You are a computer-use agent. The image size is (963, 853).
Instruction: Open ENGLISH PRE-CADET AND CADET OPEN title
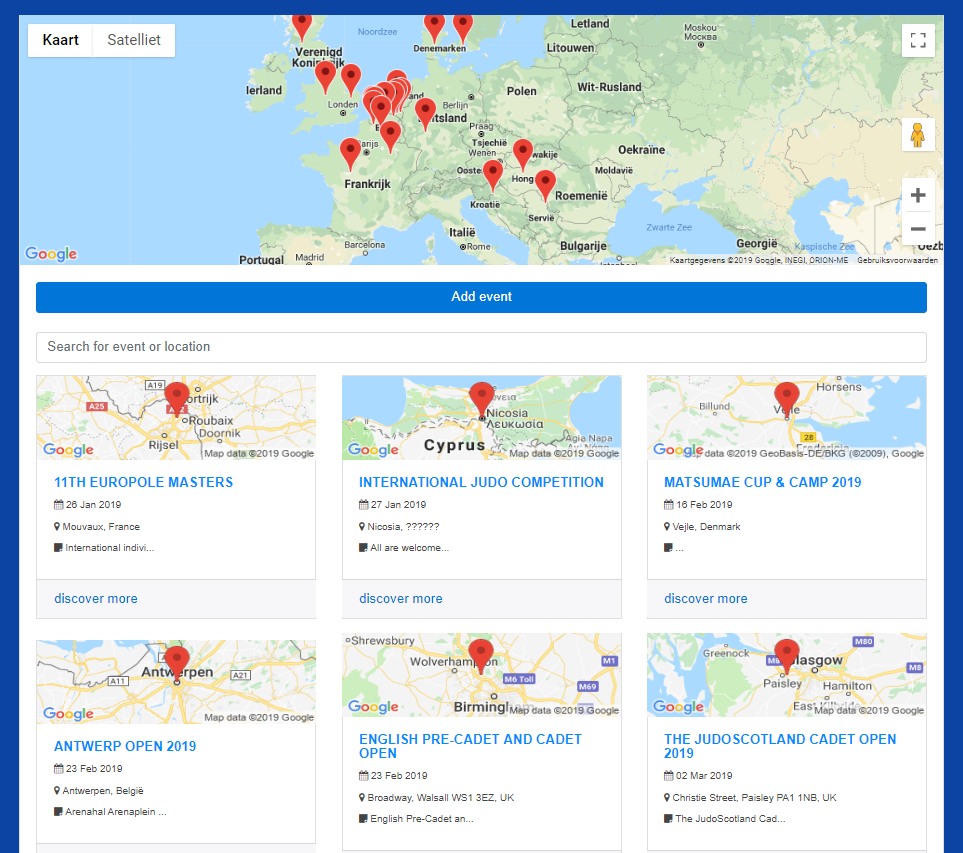point(470,747)
